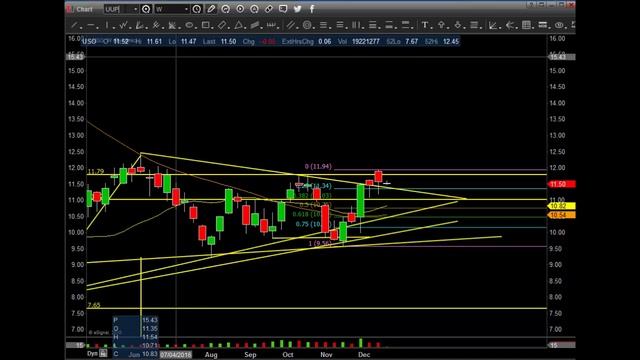Click the Oct label on time axis
Screen dimensions: 640x360
click(x=288, y=355)
